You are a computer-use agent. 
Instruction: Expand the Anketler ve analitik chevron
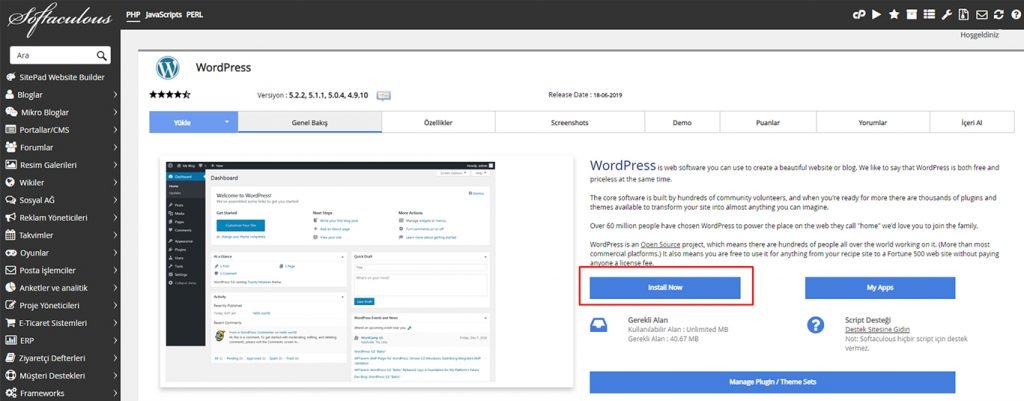pos(115,288)
